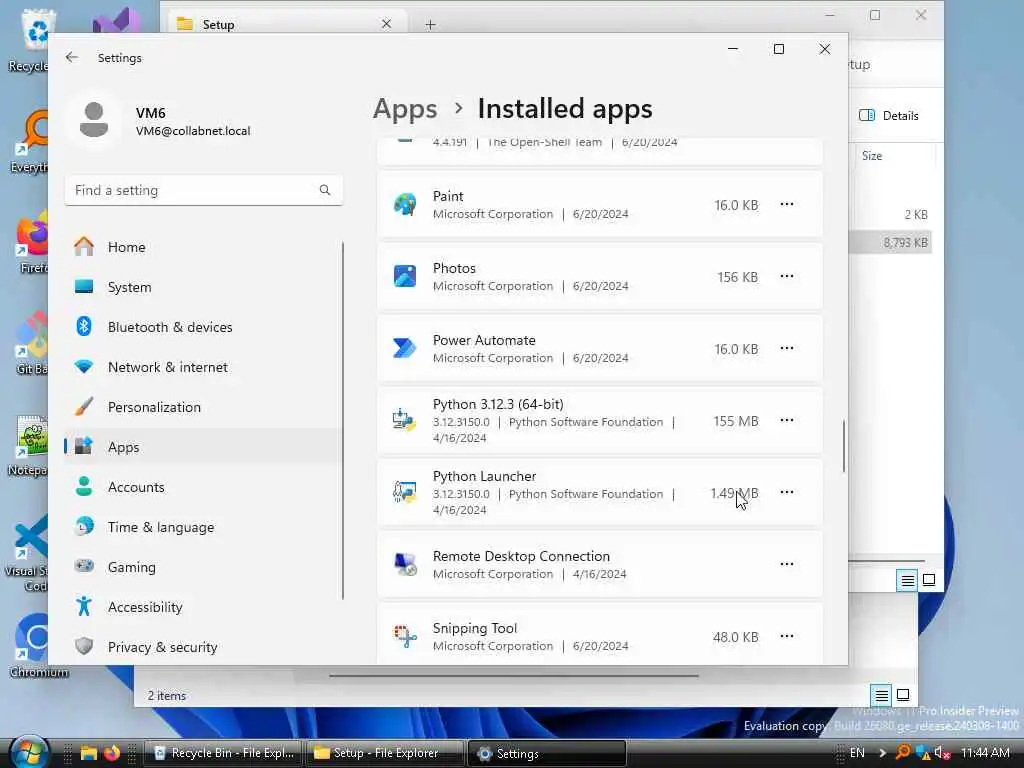The image size is (1024, 768).
Task: Launch Firefox from the taskbar quick launch
Action: [x=112, y=753]
